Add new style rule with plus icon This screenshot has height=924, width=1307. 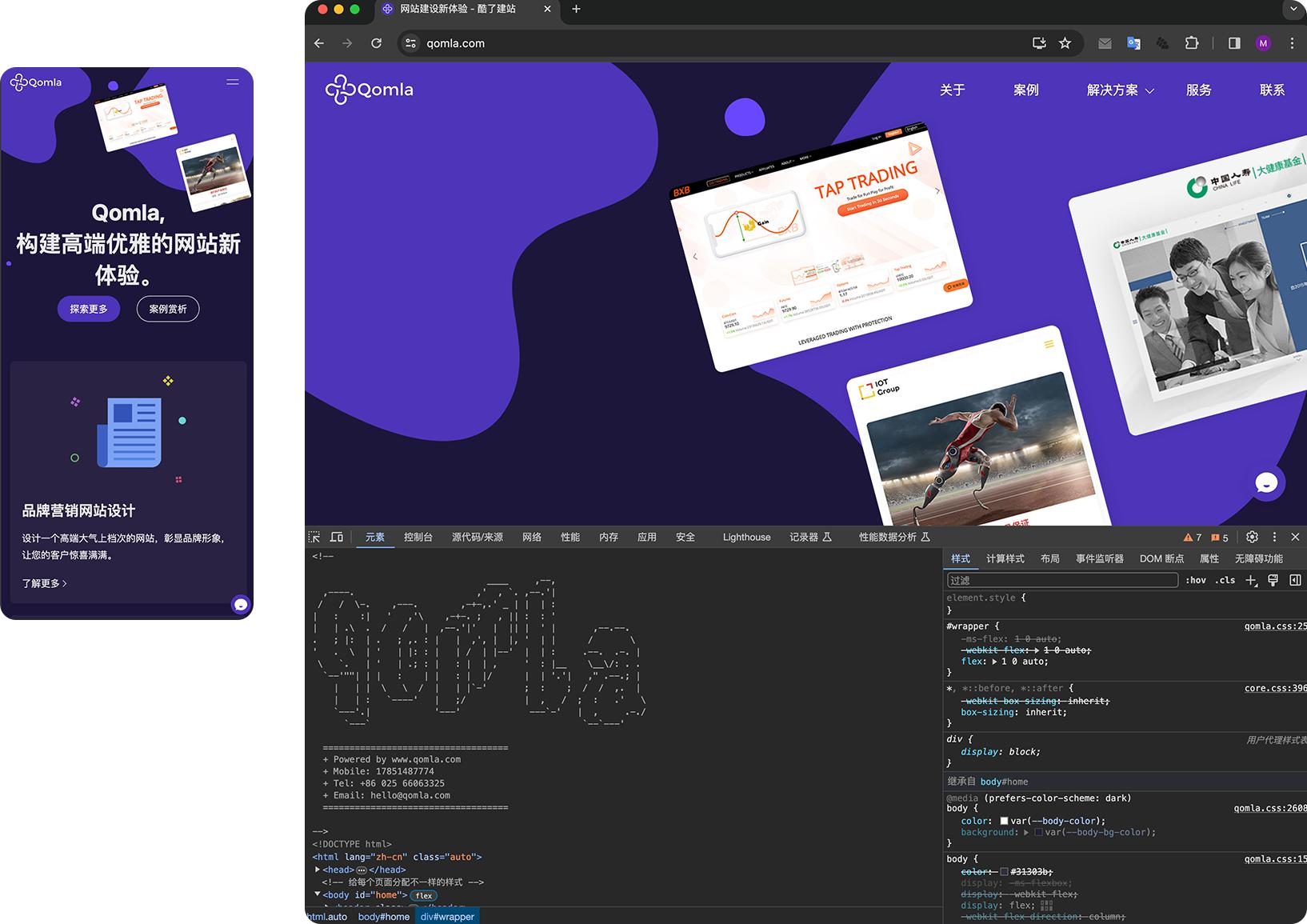[x=1252, y=580]
